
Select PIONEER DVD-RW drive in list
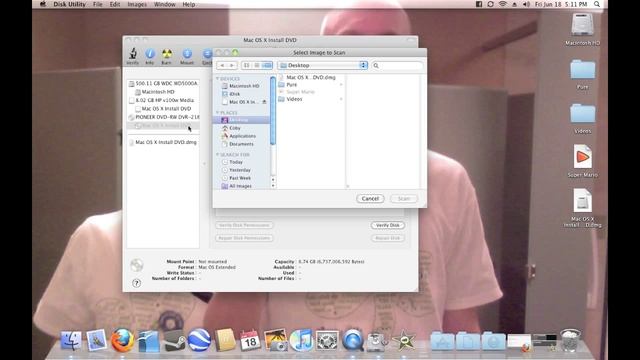163,117
